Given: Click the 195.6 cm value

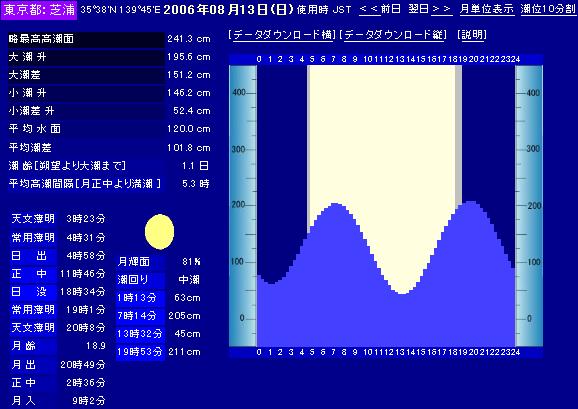Looking at the screenshot, I should 189,57.
